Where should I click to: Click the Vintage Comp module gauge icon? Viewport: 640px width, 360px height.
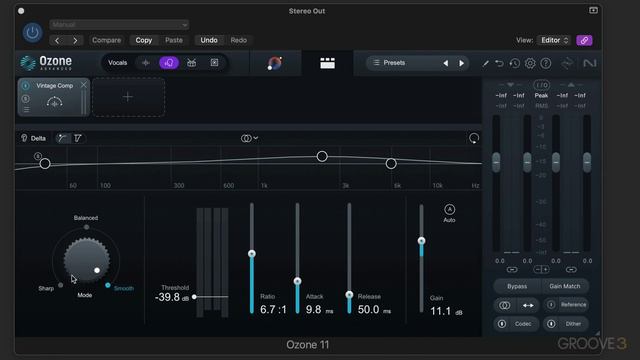tap(54, 102)
